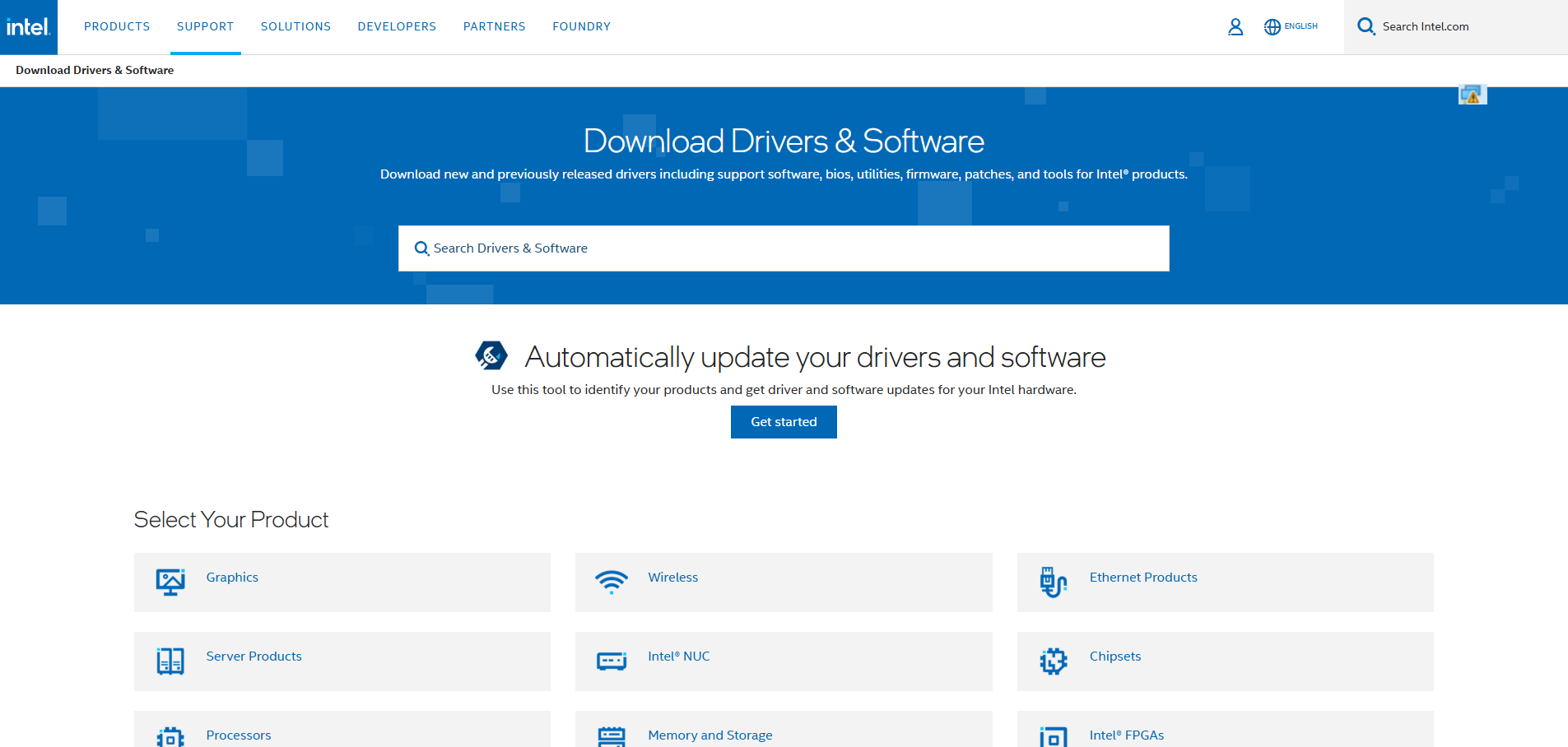Open the user account icon

pyautogui.click(x=1235, y=27)
